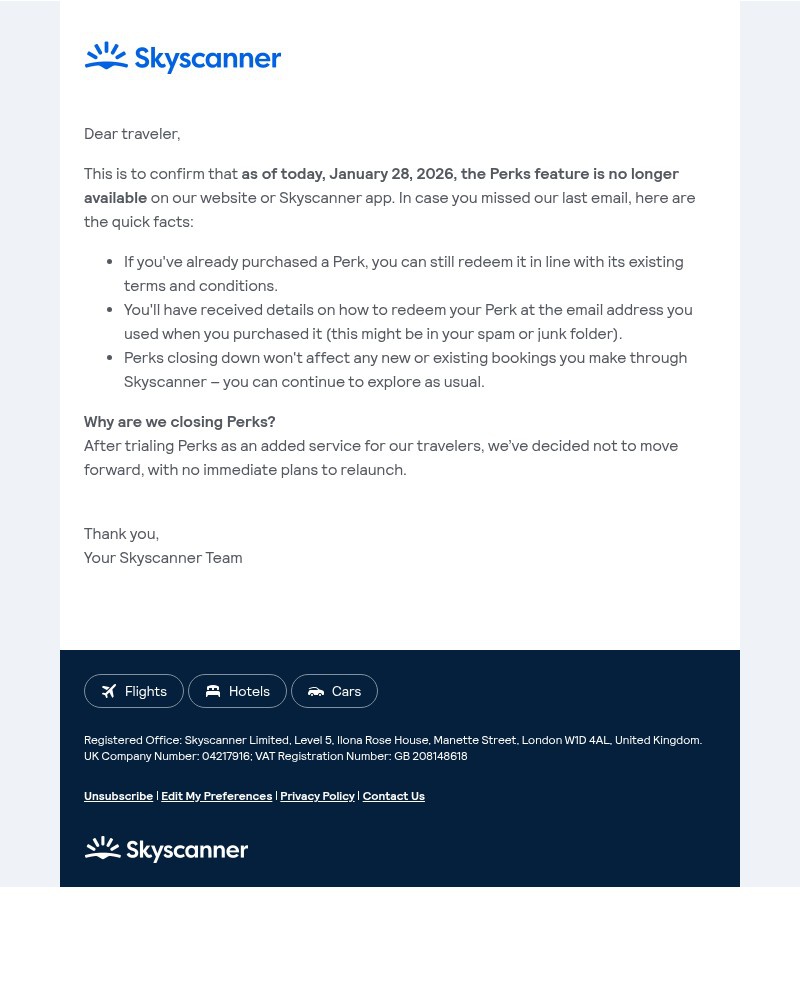The width and height of the screenshot is (800, 1000).
Task: Open the Unsubscribe link
Action: (118, 795)
